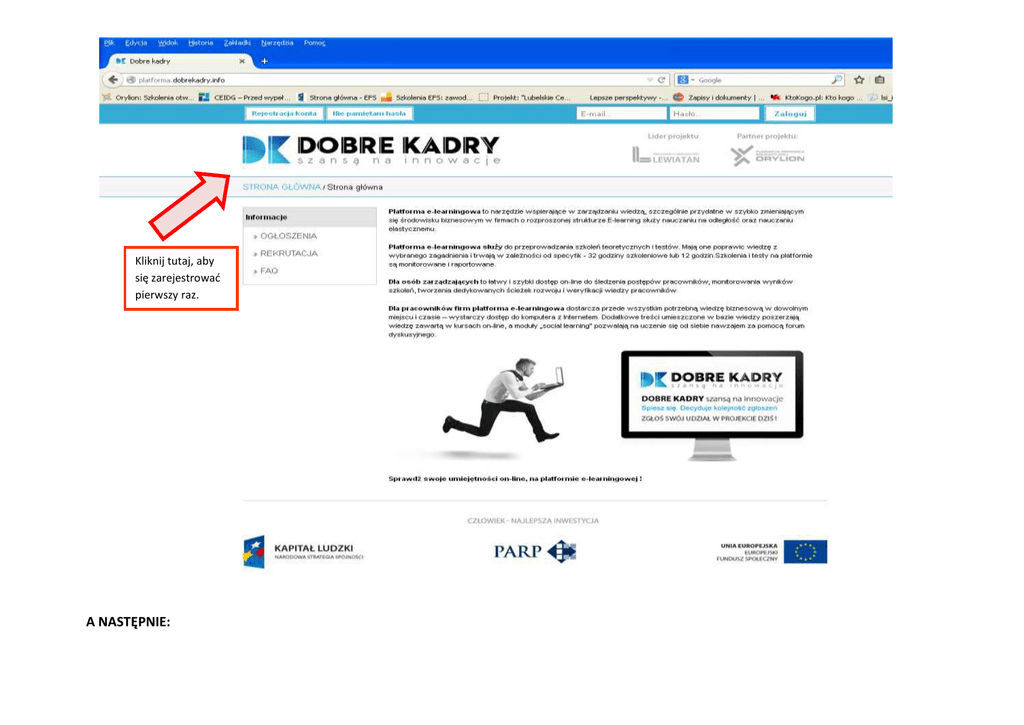Click the Dobre Kadry logo

click(371, 151)
